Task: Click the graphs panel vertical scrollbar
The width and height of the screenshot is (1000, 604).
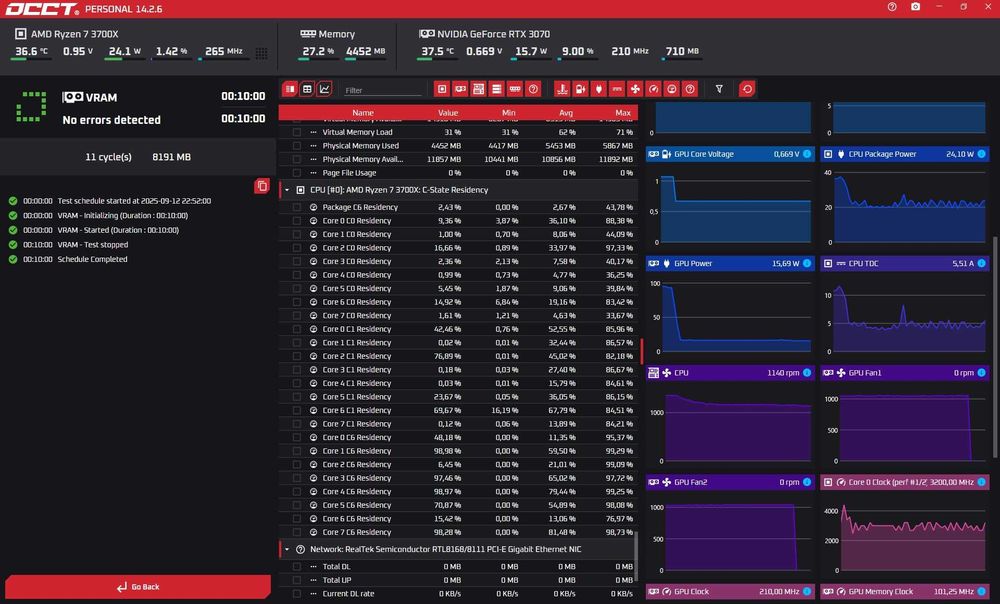Action: click(x=996, y=348)
